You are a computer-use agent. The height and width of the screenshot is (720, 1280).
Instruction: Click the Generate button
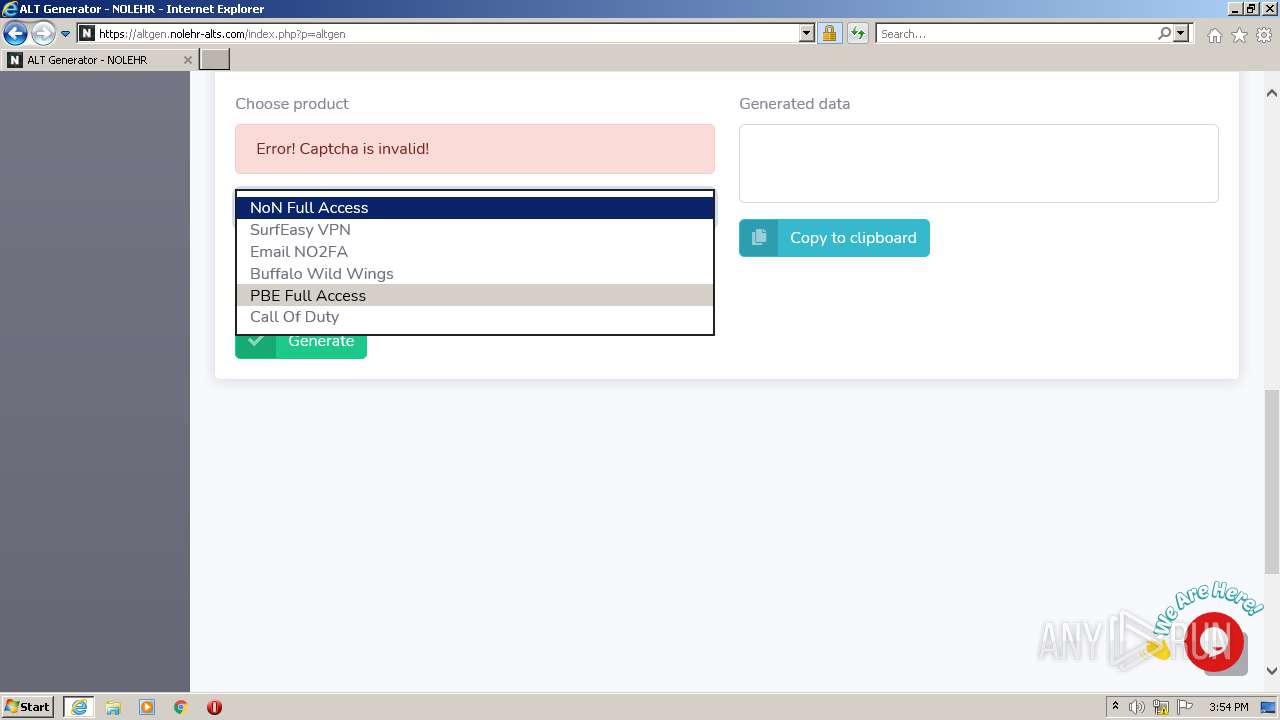pyautogui.click(x=301, y=345)
